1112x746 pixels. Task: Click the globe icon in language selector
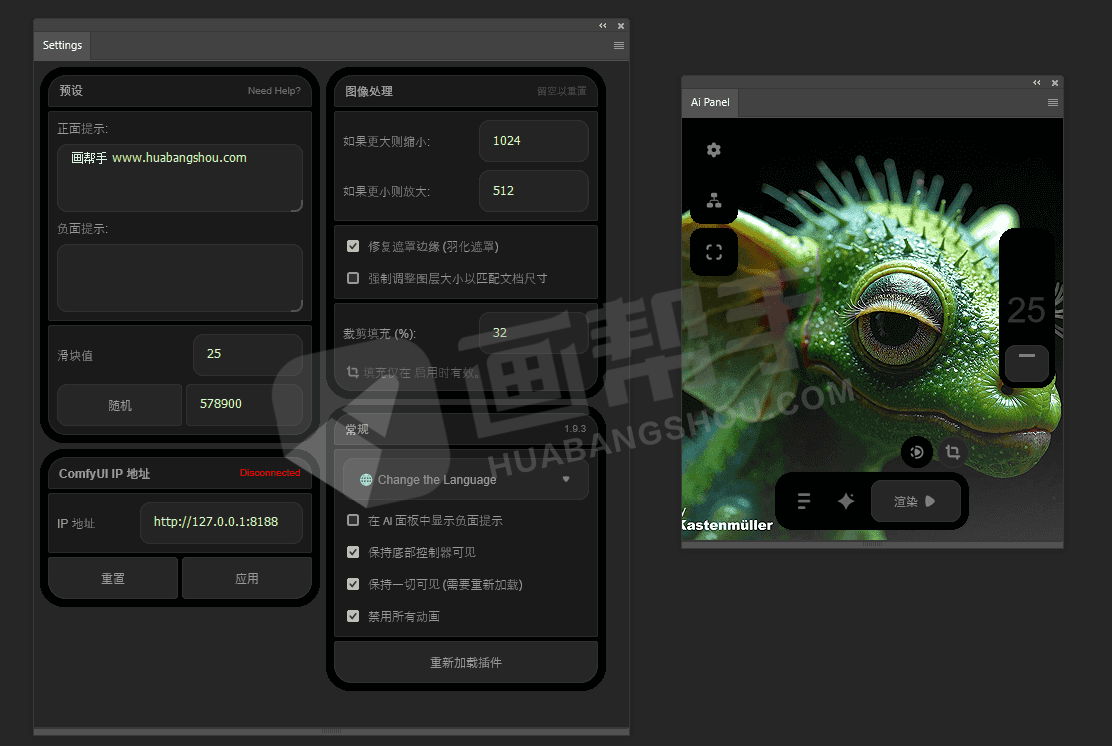(366, 480)
